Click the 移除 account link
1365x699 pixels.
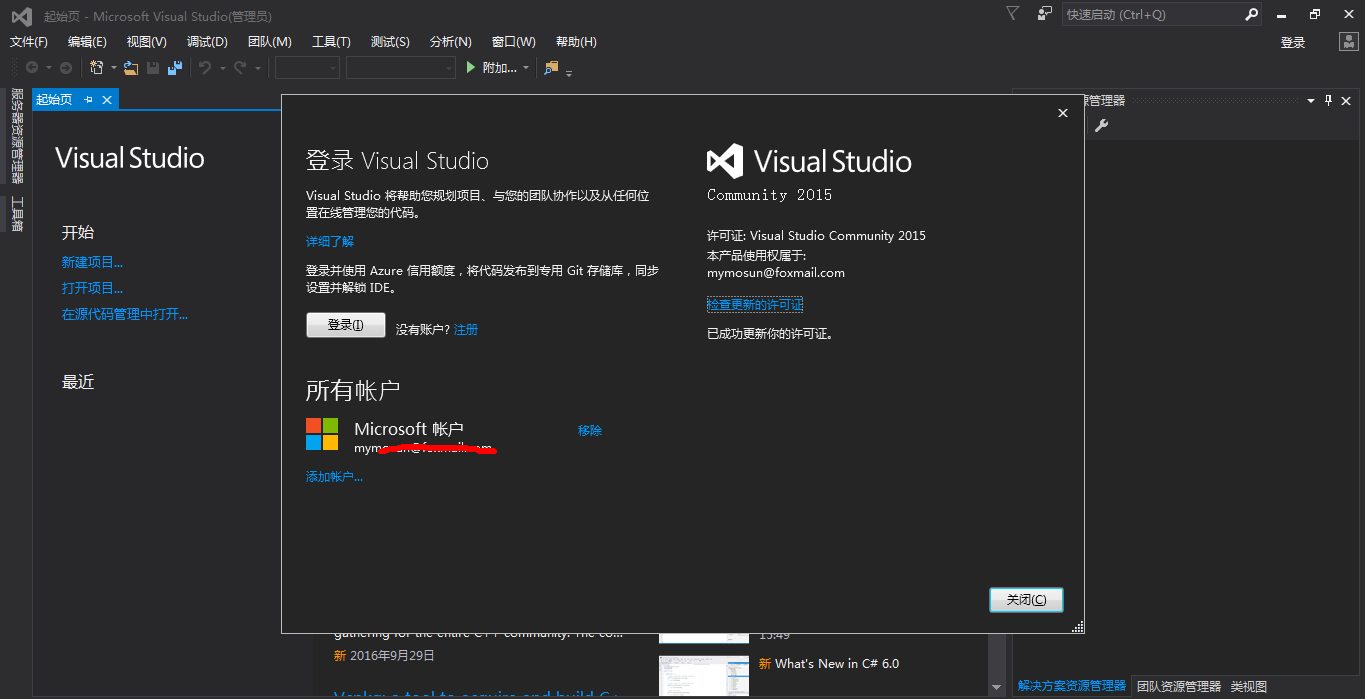(x=590, y=430)
